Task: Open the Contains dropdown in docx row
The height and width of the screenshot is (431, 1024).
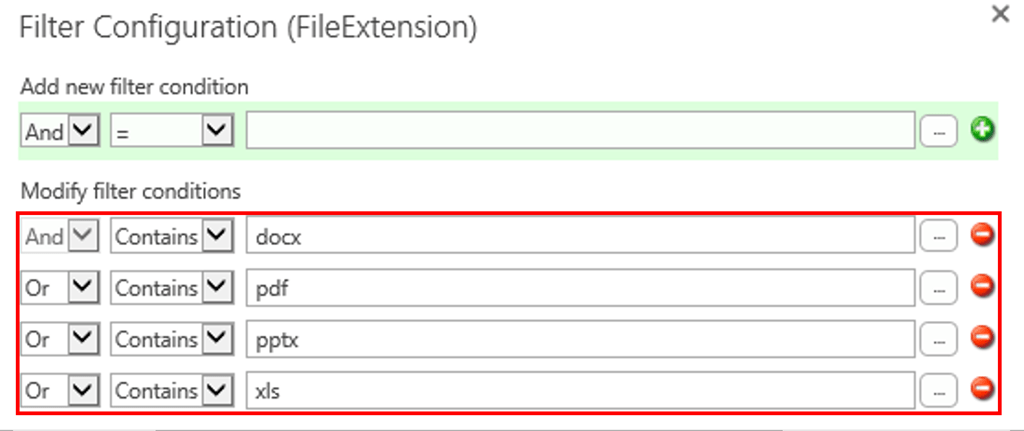Action: [x=172, y=236]
